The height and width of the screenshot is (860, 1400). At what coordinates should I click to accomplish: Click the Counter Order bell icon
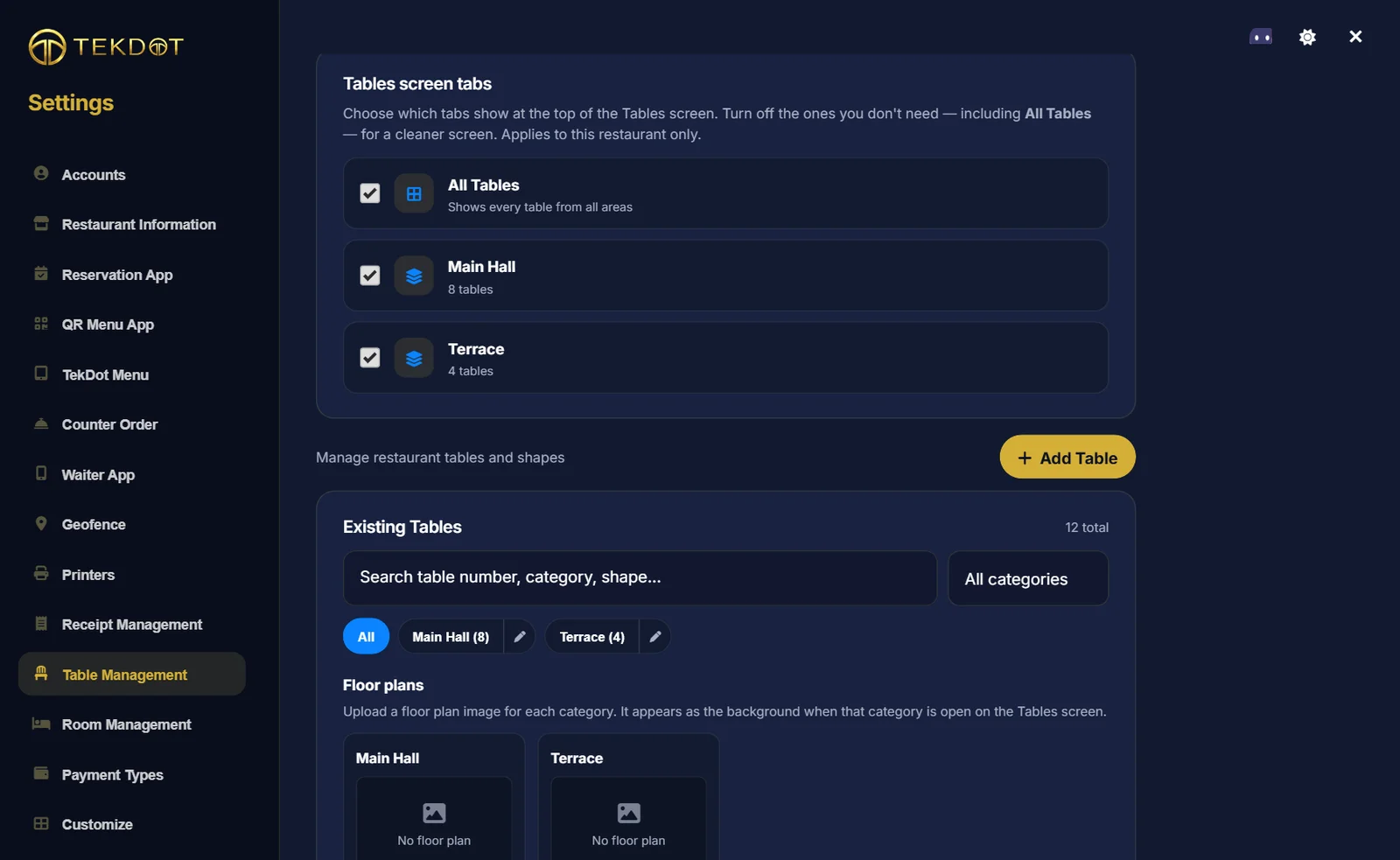pos(41,423)
